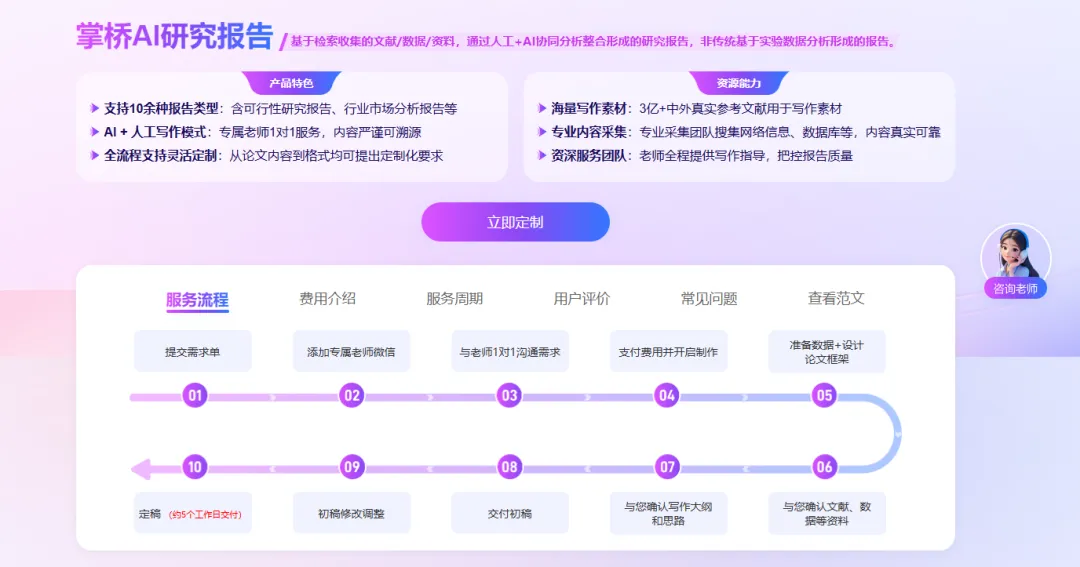Screen dimensions: 1080x567
Task: Go to the 常见问题 tab
Action: click(709, 298)
